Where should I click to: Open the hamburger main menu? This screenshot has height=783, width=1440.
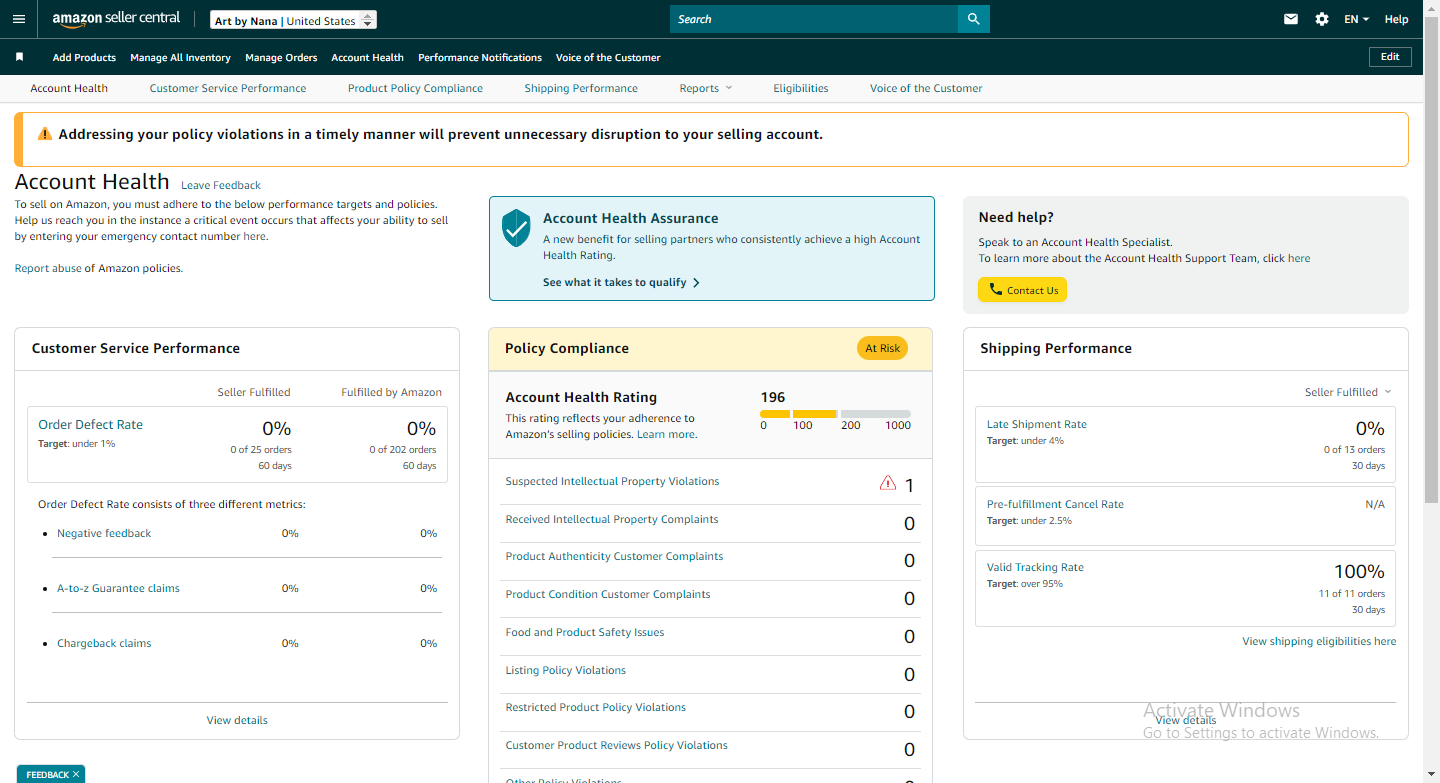click(19, 19)
